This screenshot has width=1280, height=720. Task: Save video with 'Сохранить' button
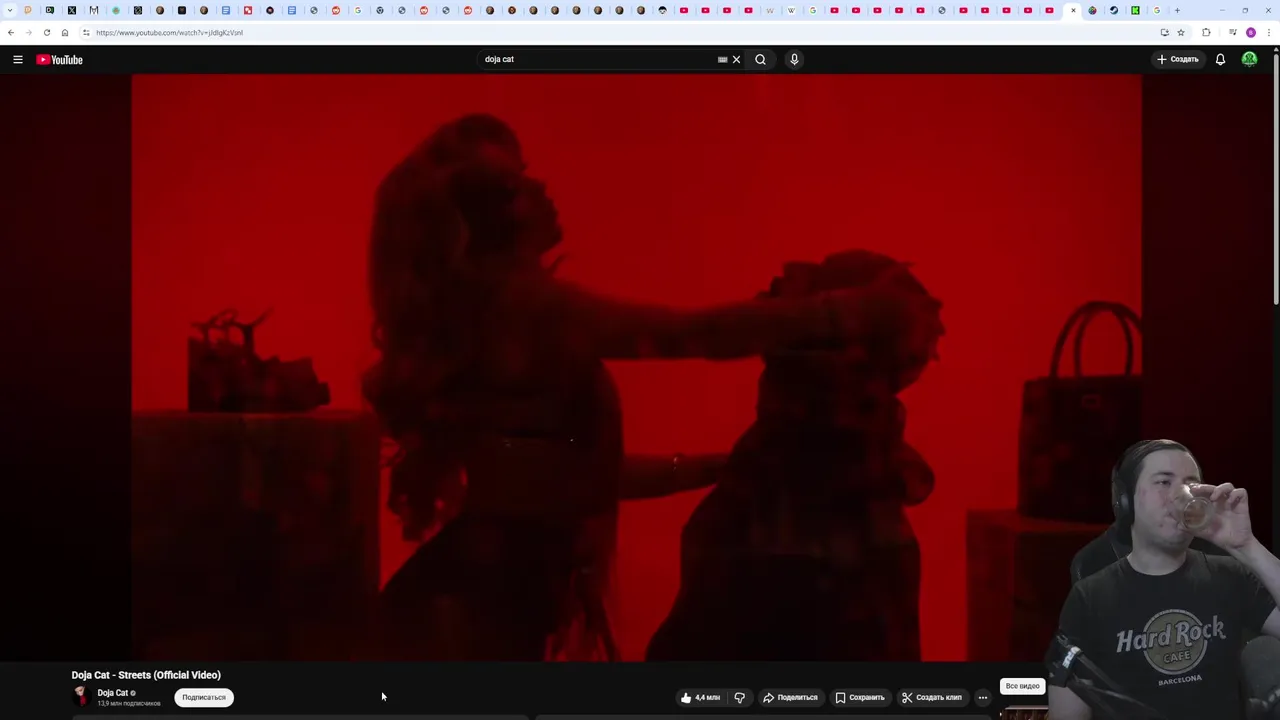point(860,697)
